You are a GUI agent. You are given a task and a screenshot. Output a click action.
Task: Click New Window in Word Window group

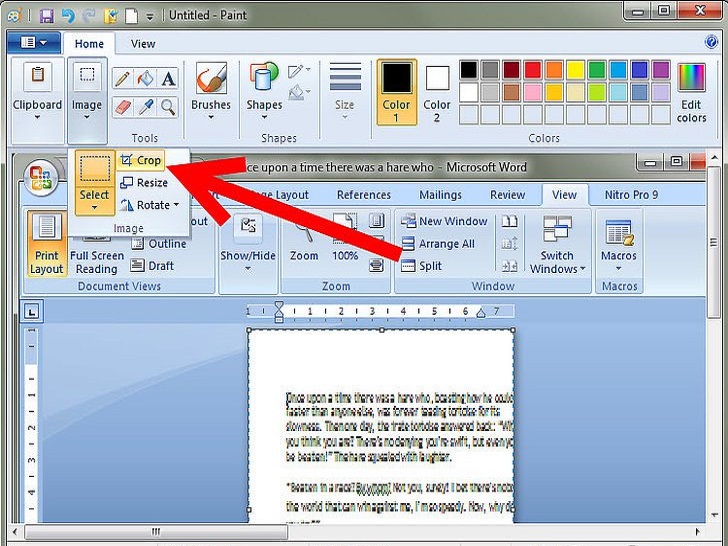click(444, 221)
